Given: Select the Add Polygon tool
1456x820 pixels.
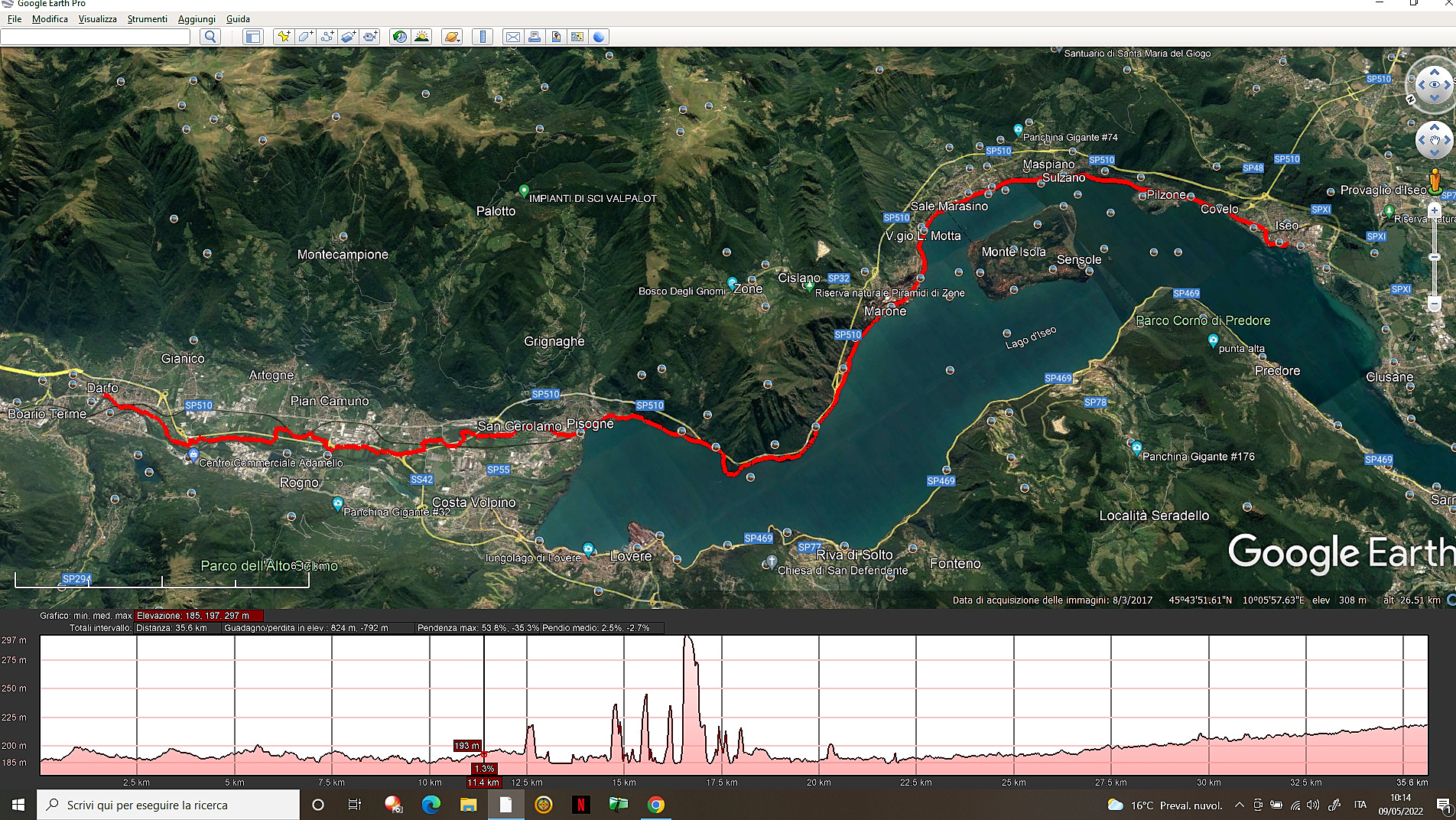Looking at the screenshot, I should pyautogui.click(x=305, y=37).
